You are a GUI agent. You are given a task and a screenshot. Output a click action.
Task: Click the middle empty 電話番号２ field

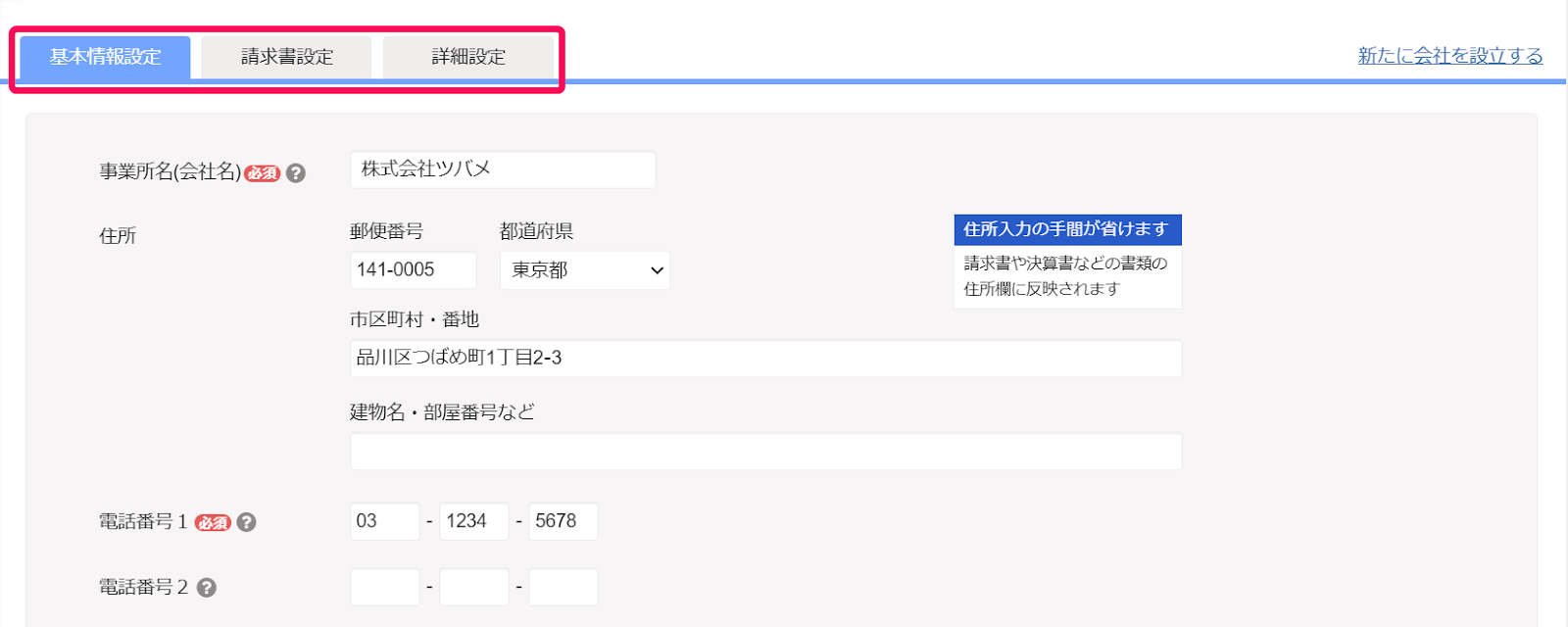click(x=474, y=588)
